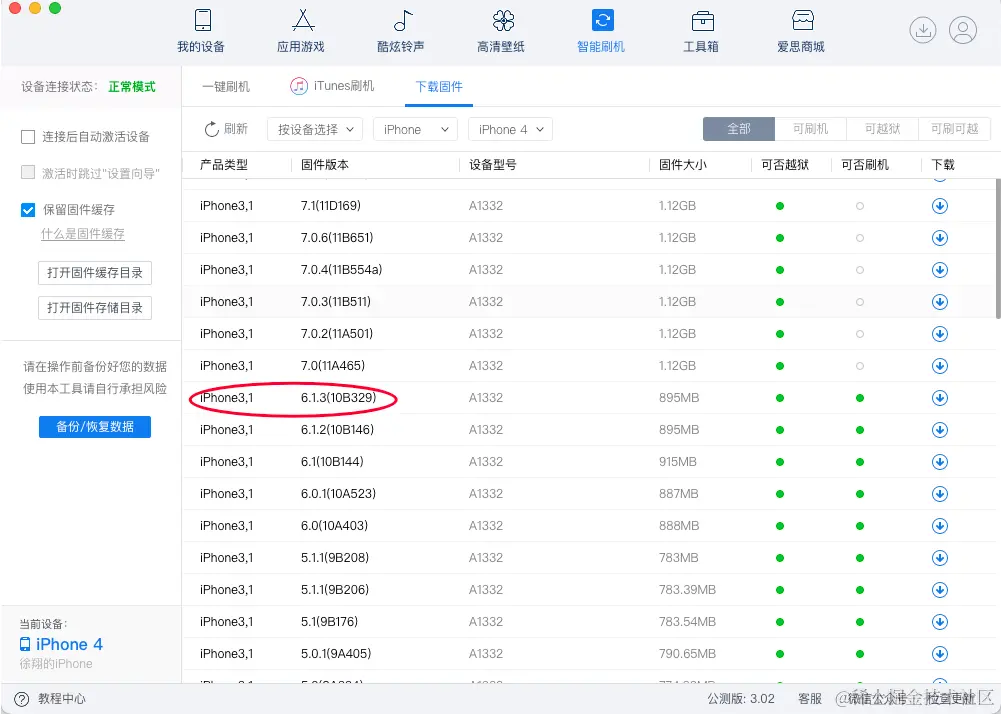Download firmware 7.0(11A465)
Screen dimensions: 1001x714
click(x=940, y=365)
